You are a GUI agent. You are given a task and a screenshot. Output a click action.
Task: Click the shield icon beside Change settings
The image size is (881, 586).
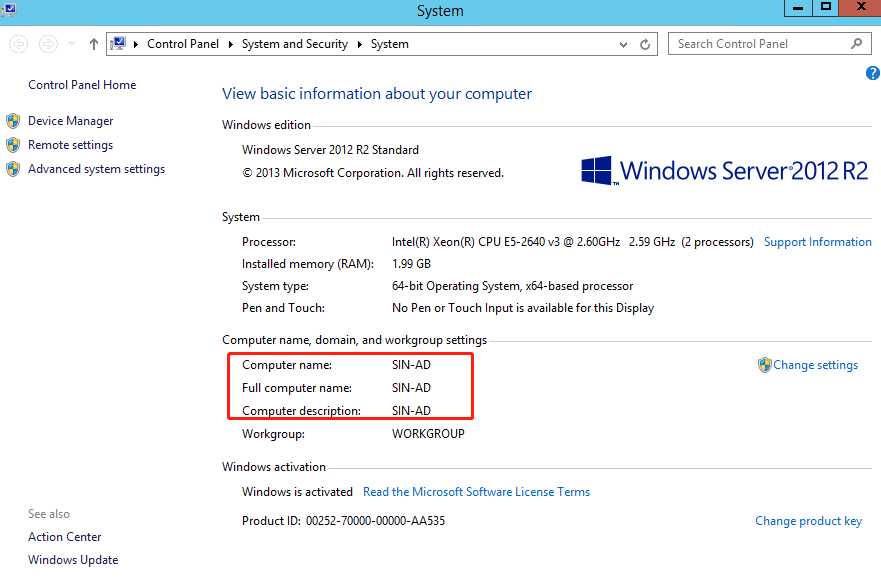pos(764,365)
